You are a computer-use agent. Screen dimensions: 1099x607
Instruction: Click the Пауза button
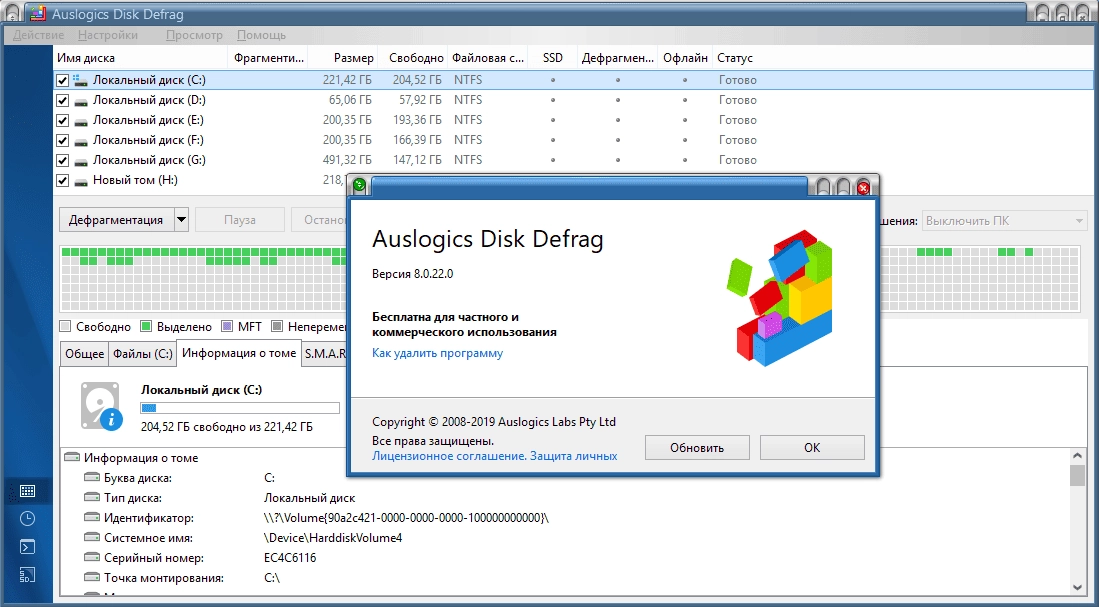point(240,219)
